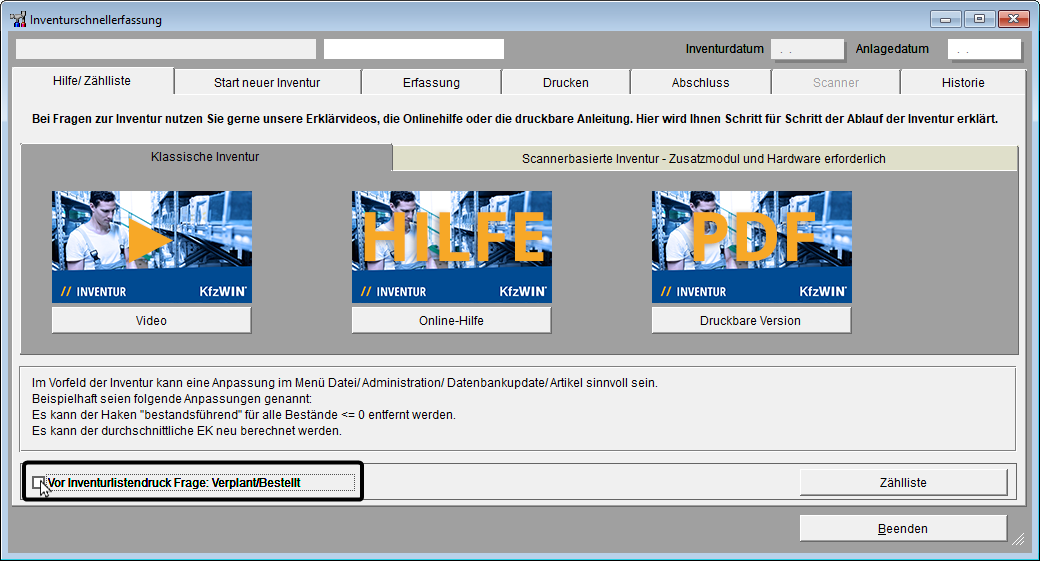
Task: Open the Druckbare Version button
Action: tap(751, 320)
